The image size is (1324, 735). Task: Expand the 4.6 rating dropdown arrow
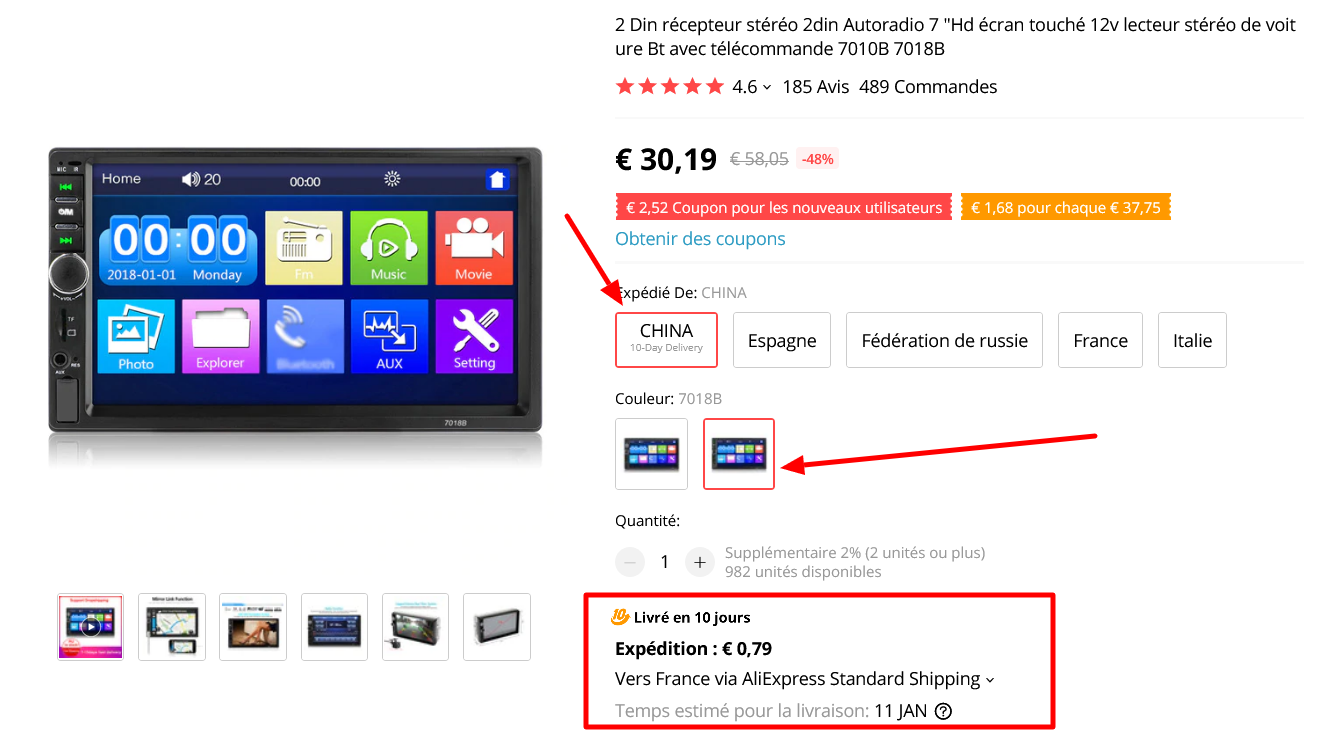pyautogui.click(x=767, y=87)
